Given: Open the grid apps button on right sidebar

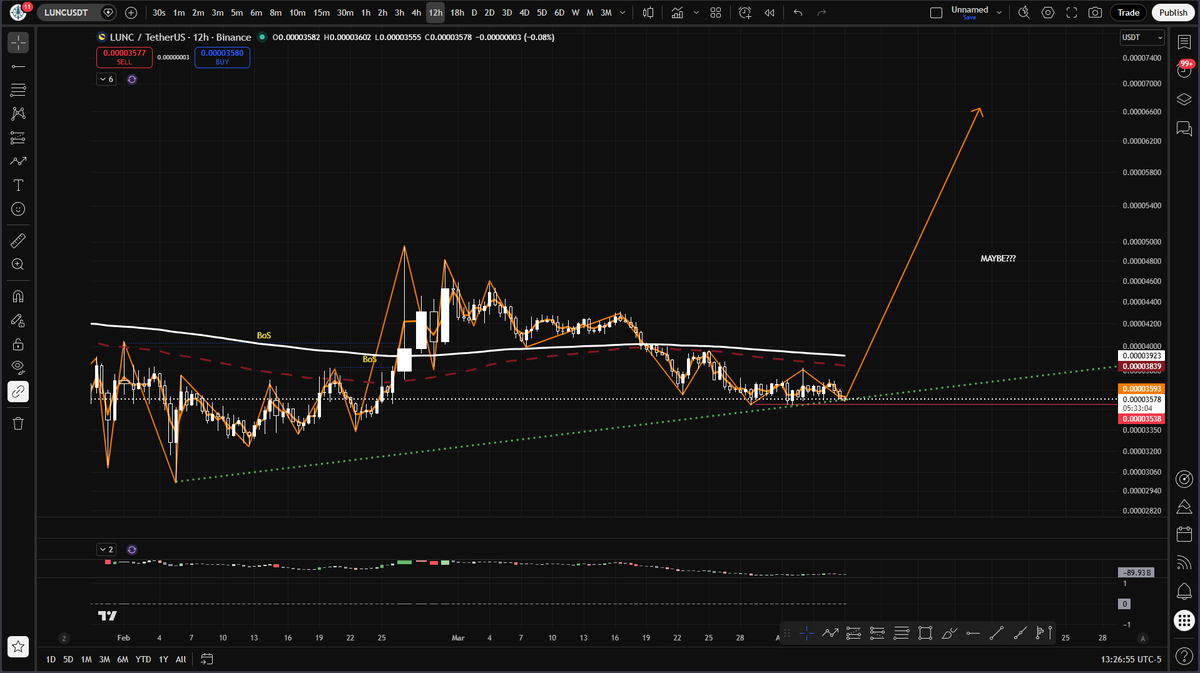Looking at the screenshot, I should (x=1184, y=619).
